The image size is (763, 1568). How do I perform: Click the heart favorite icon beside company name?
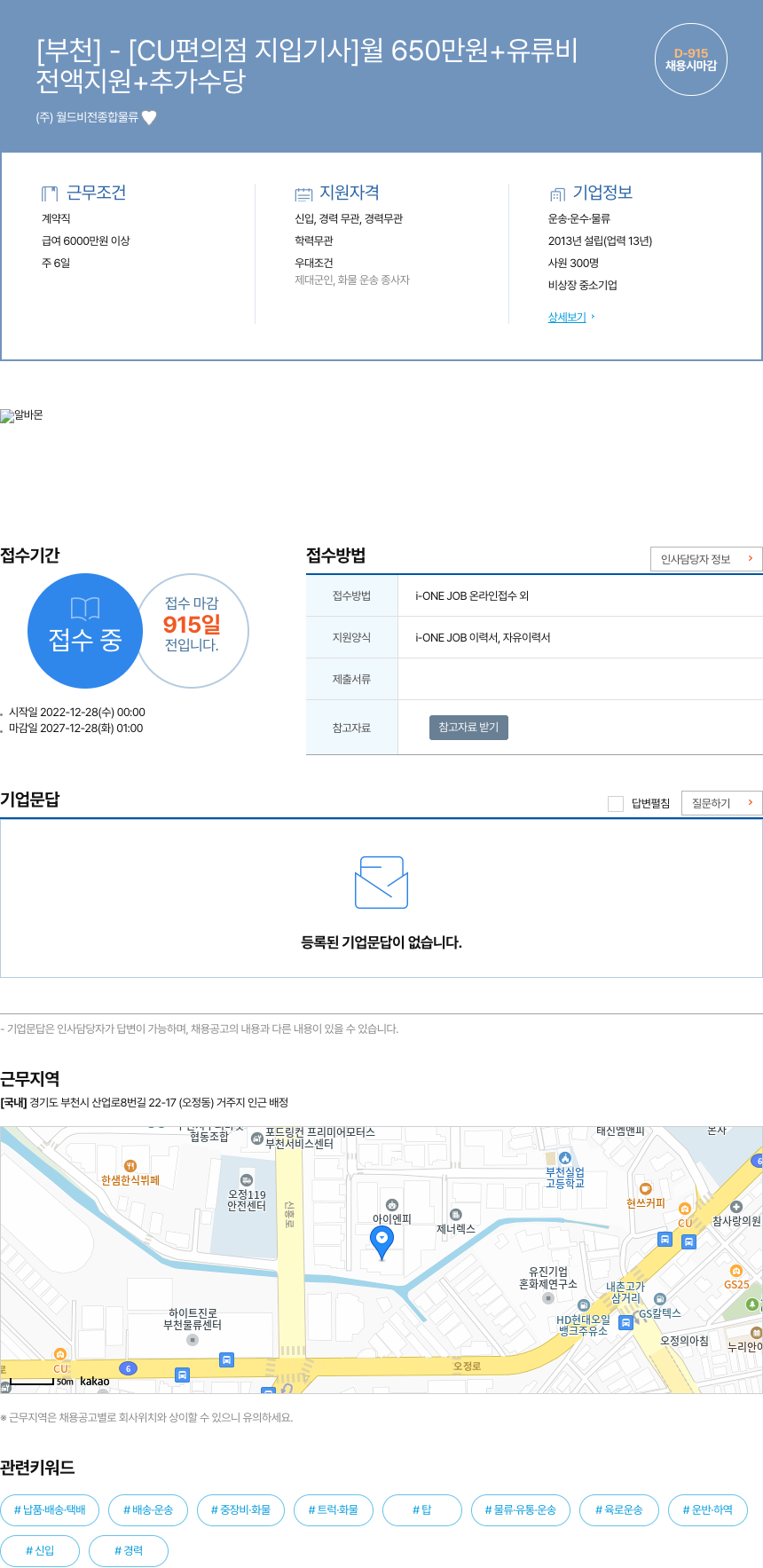coord(149,117)
